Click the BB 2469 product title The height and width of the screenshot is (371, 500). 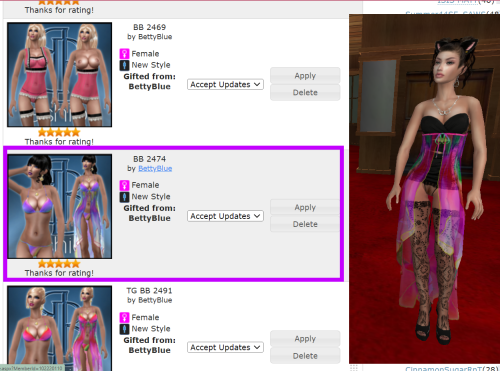[x=149, y=27]
